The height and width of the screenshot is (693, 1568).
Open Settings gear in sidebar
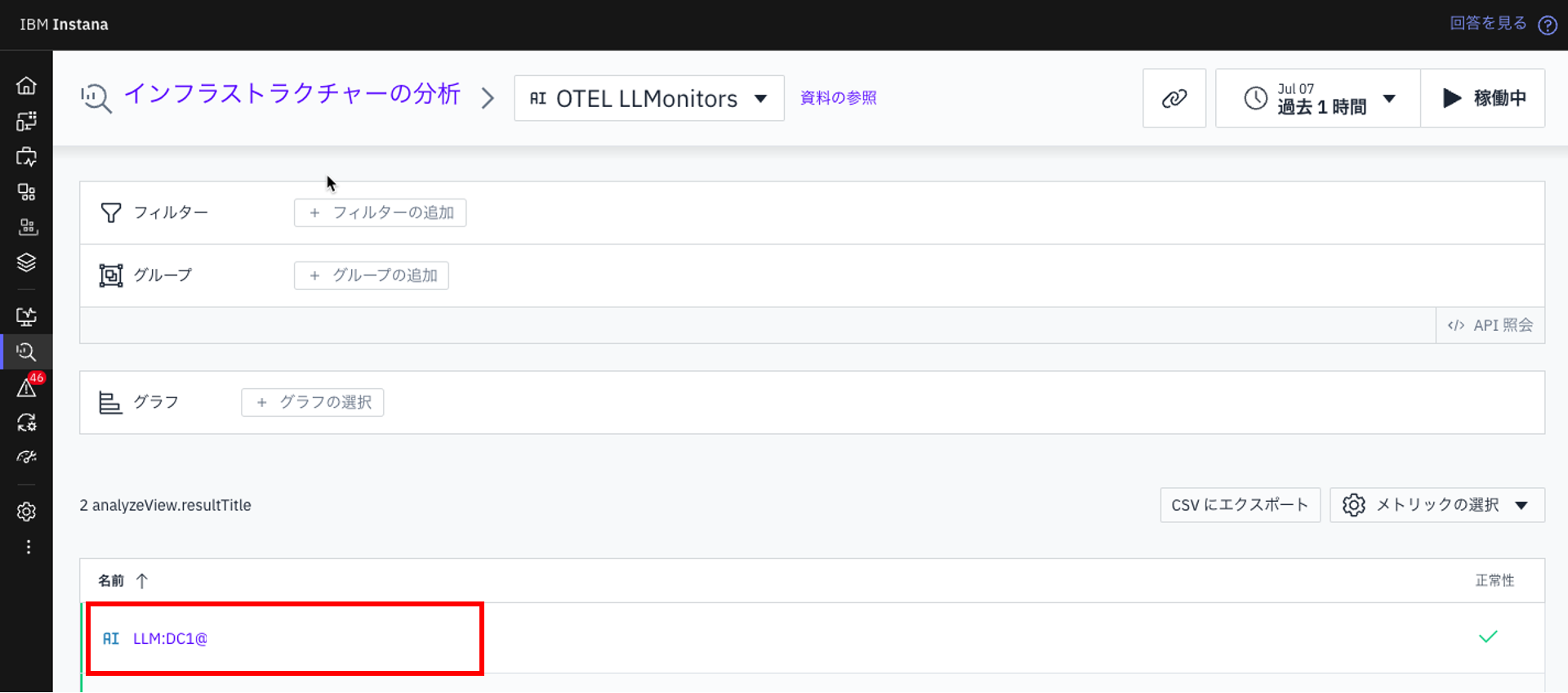point(26,512)
